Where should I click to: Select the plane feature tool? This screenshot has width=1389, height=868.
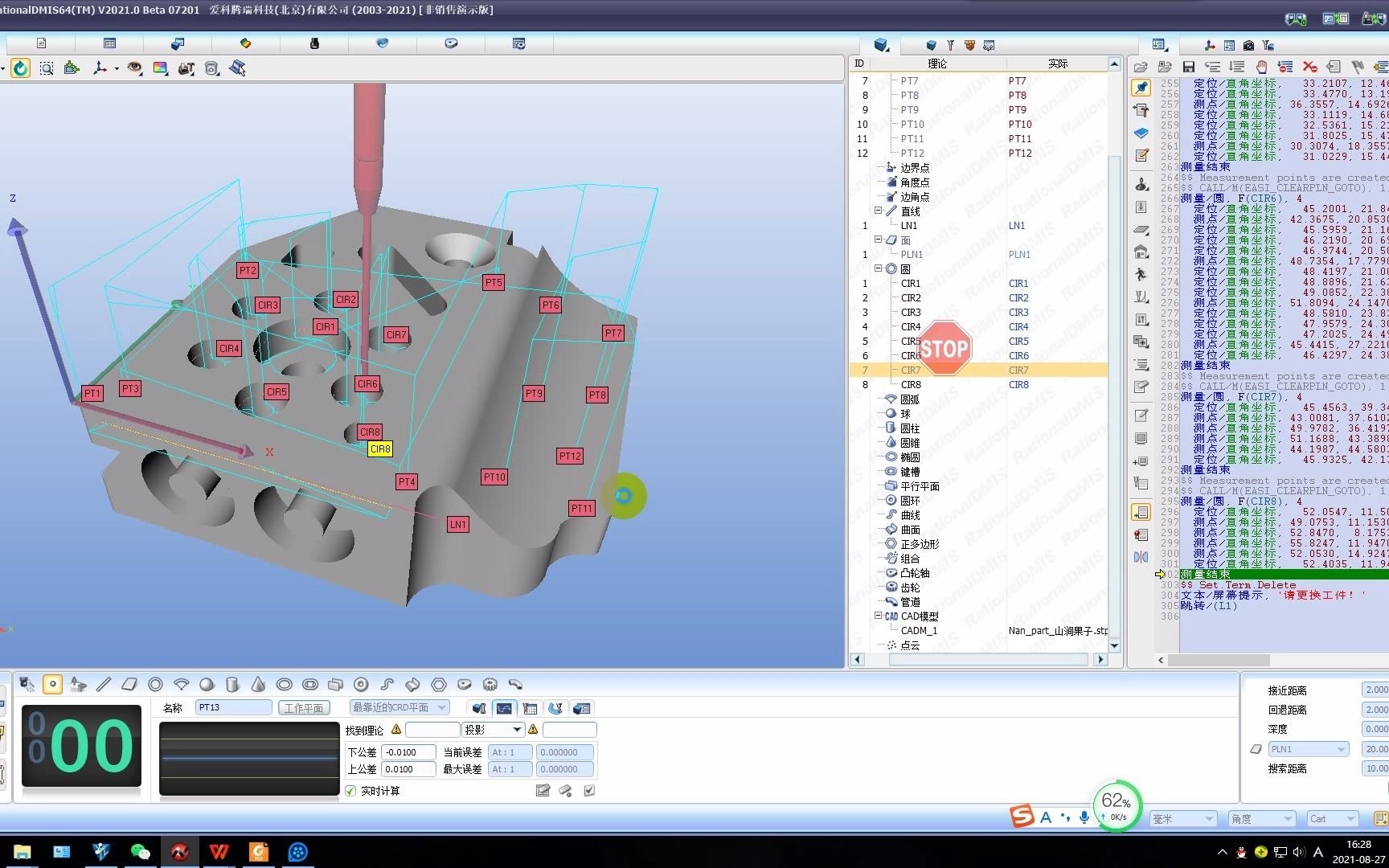[x=129, y=685]
